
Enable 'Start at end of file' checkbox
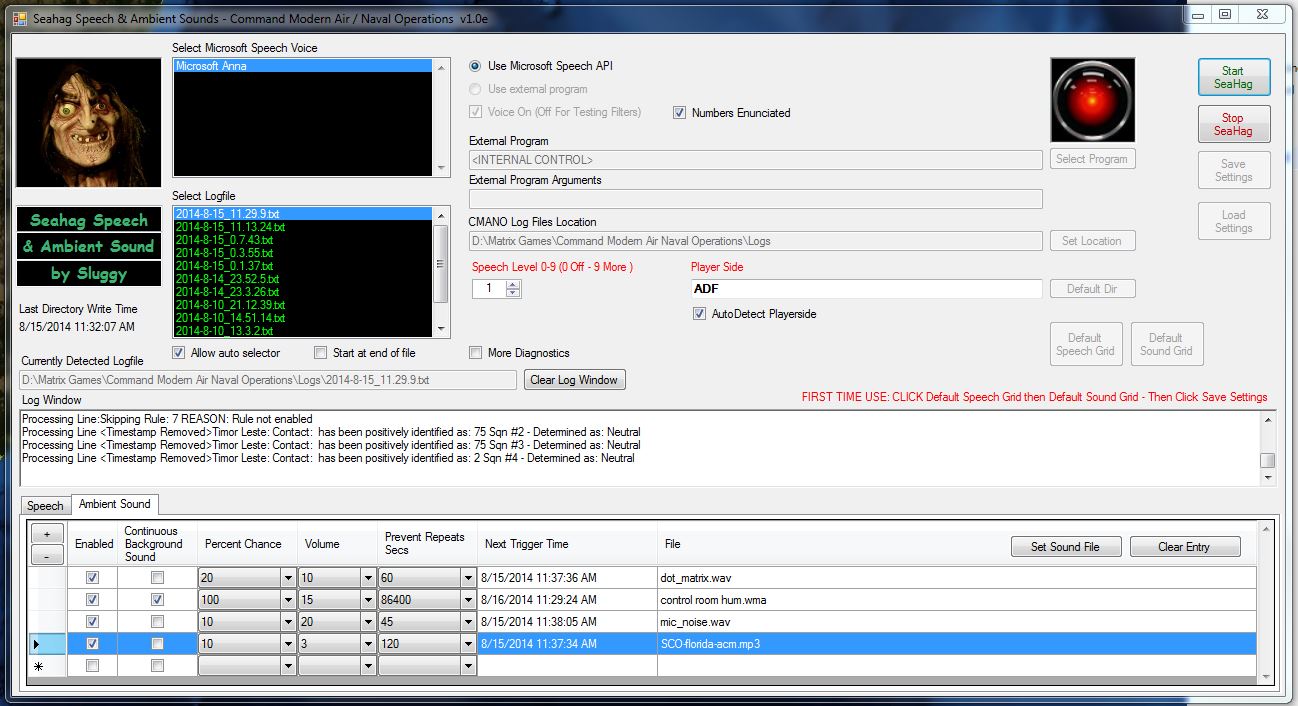320,353
